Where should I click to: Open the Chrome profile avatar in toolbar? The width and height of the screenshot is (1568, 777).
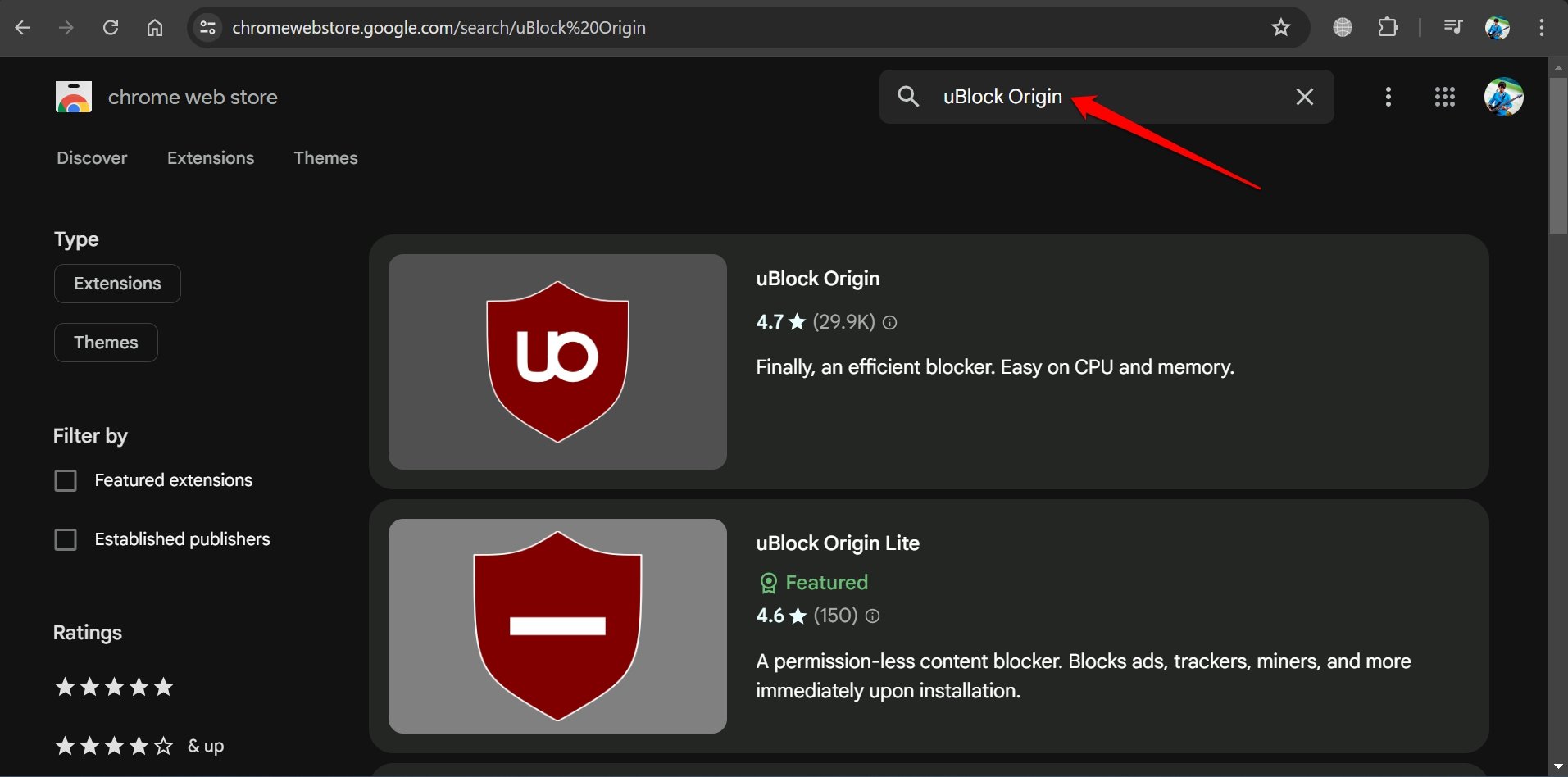1498,28
